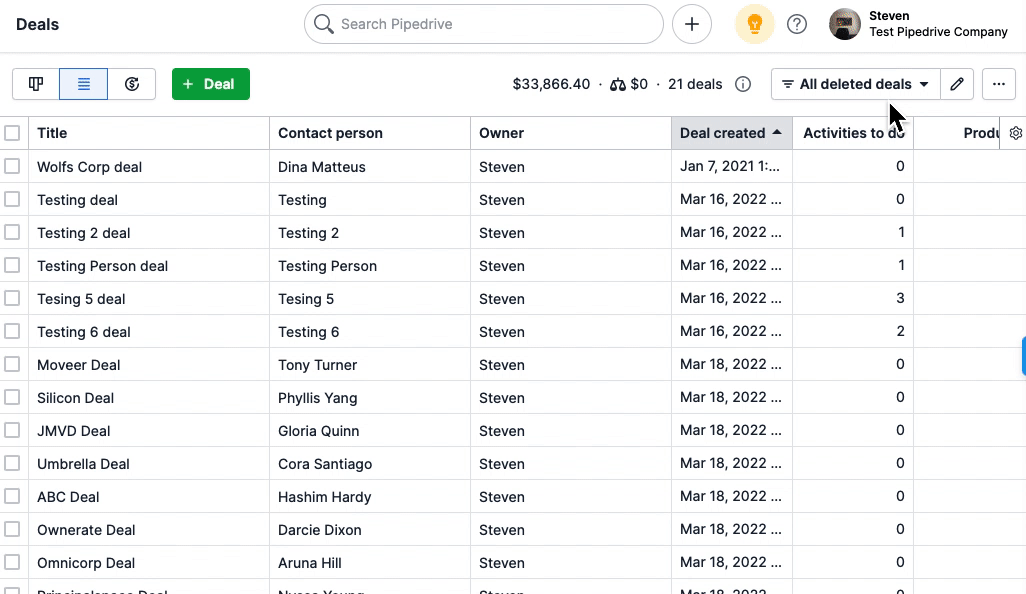This screenshot has height=594, width=1026.
Task: Open the column settings gear
Action: [1016, 133]
